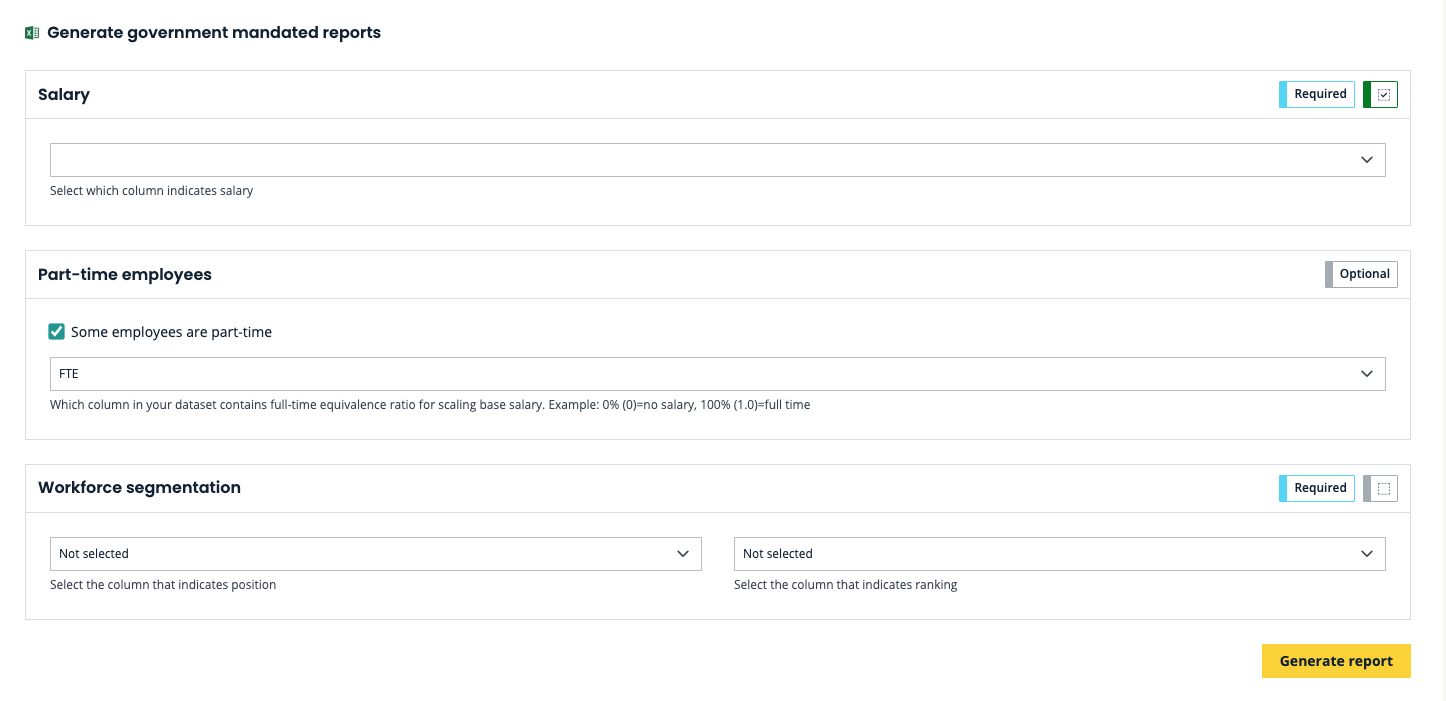1446x701 pixels.
Task: Click the Required badge in Workforce segmentation
Action: [1319, 488]
